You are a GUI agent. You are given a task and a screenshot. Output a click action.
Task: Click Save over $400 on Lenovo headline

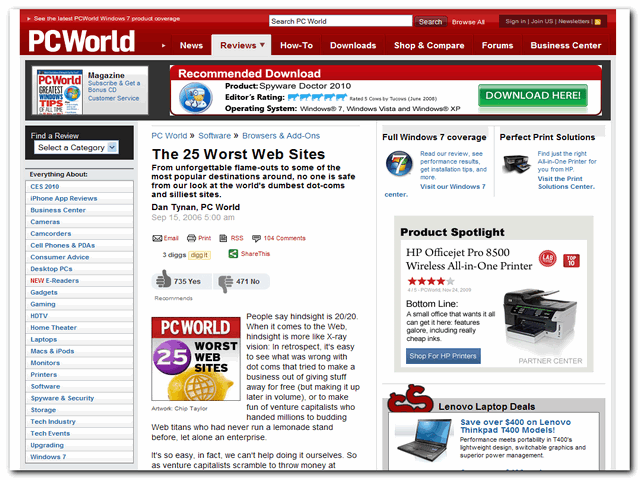pyautogui.click(x=515, y=426)
